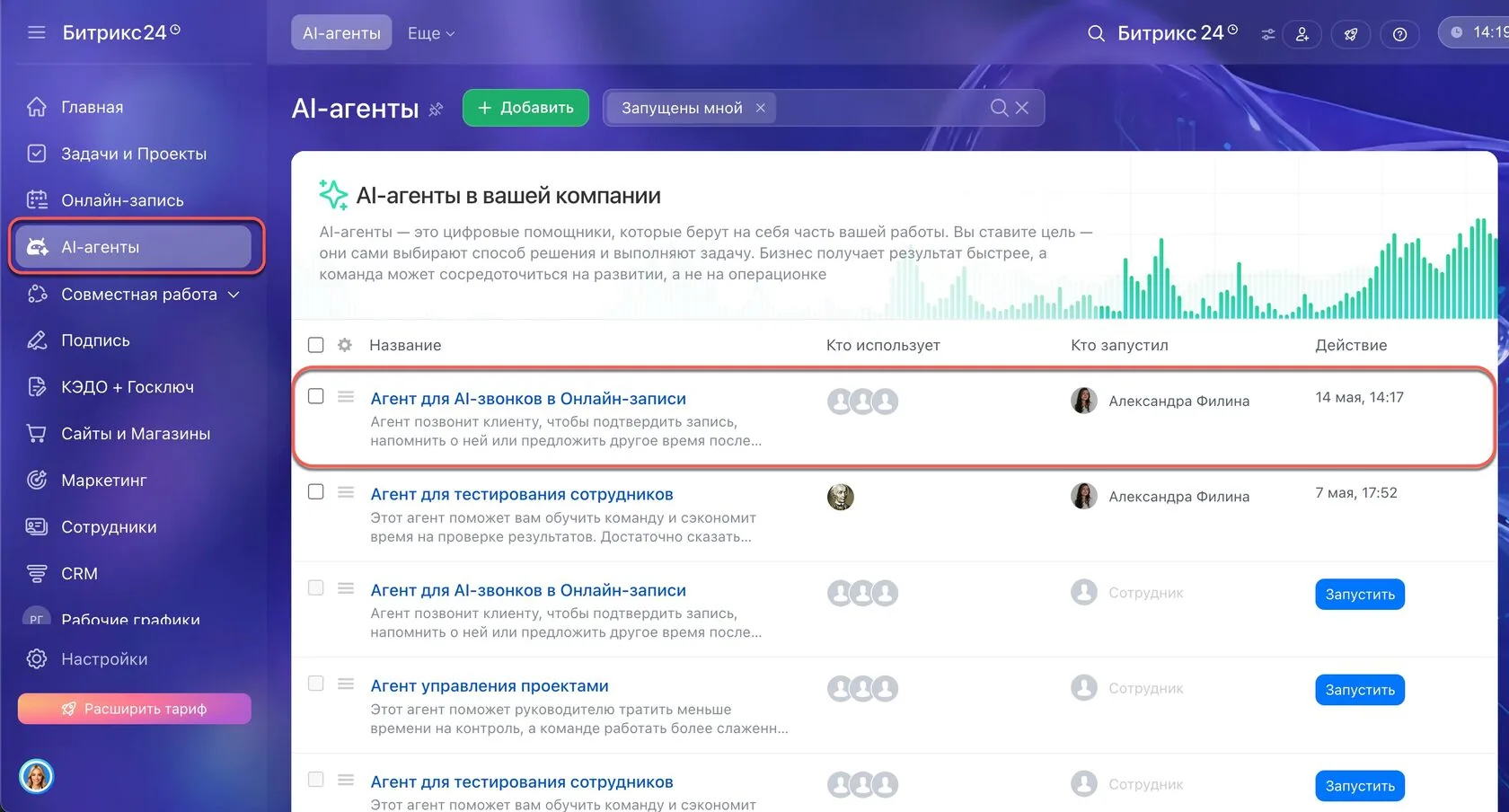Click the pin icon beside AI-агенты title

[x=436, y=110]
